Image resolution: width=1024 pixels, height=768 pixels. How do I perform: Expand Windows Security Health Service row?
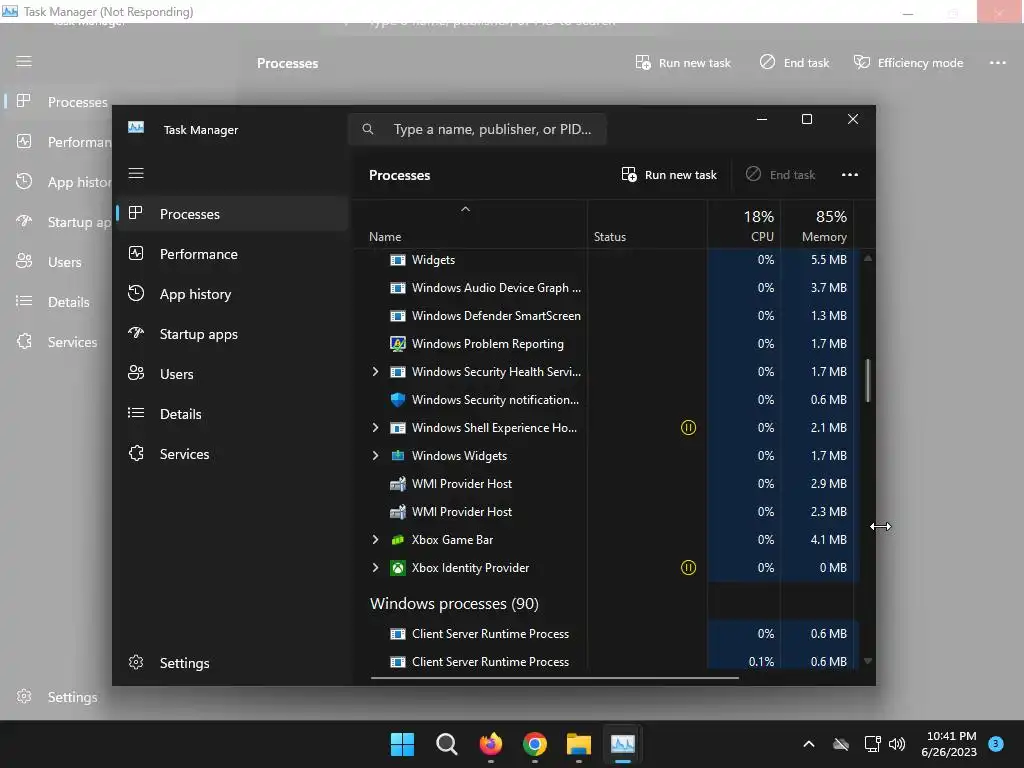pos(376,372)
